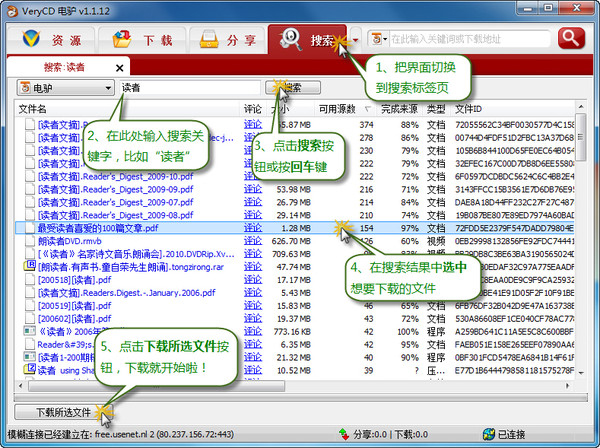
Task: Select Readers.Digest.-.January.2006.pdf
Action: coord(126,293)
